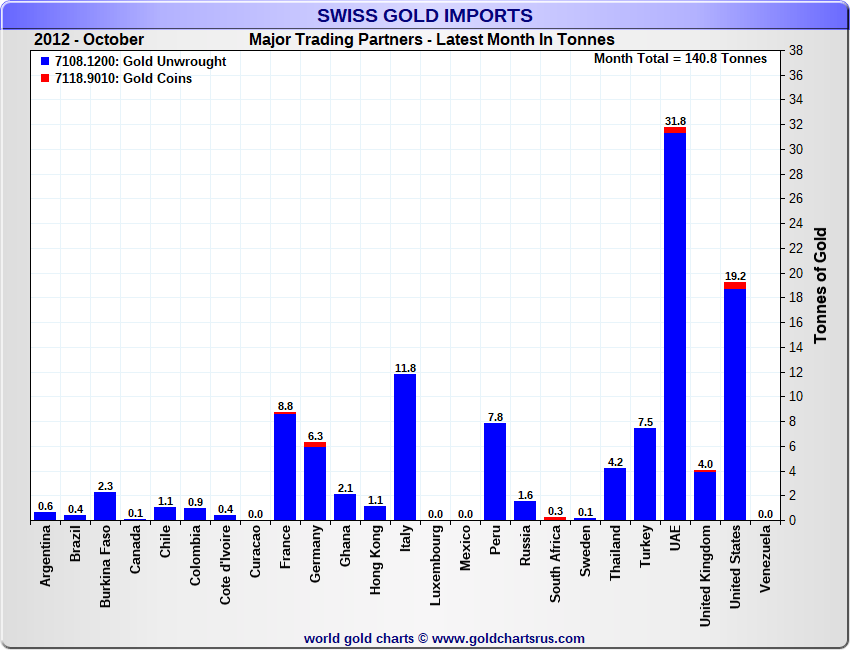Image resolution: width=850 pixels, height=650 pixels.
Task: Click the 7118.9010: Gold Coins legend label
Action: point(124,78)
